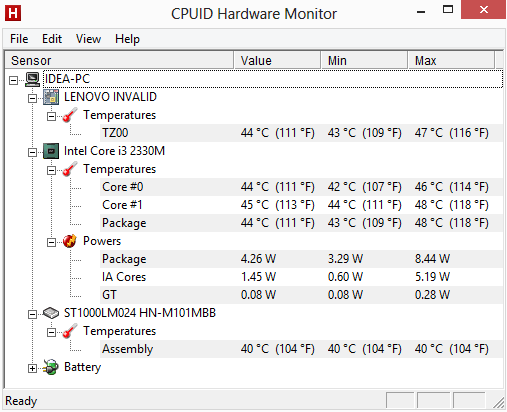Click the IDEA-PC computer icon
Screen dimensions: 507x412
33,79
